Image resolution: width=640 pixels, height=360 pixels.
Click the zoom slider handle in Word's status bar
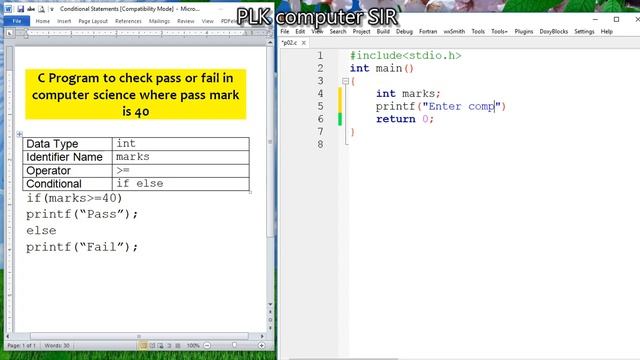point(234,345)
